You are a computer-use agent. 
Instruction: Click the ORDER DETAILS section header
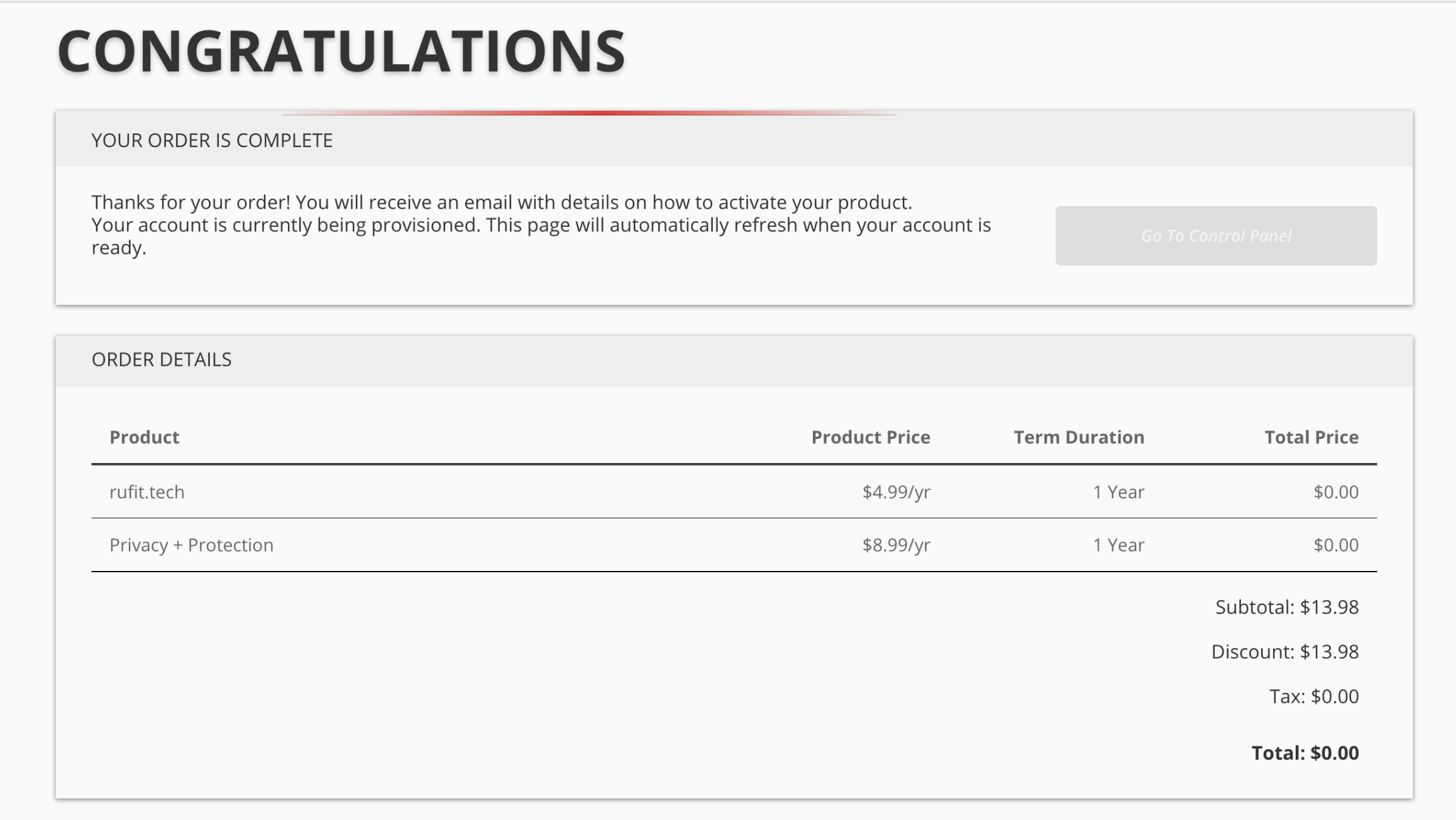coord(162,360)
